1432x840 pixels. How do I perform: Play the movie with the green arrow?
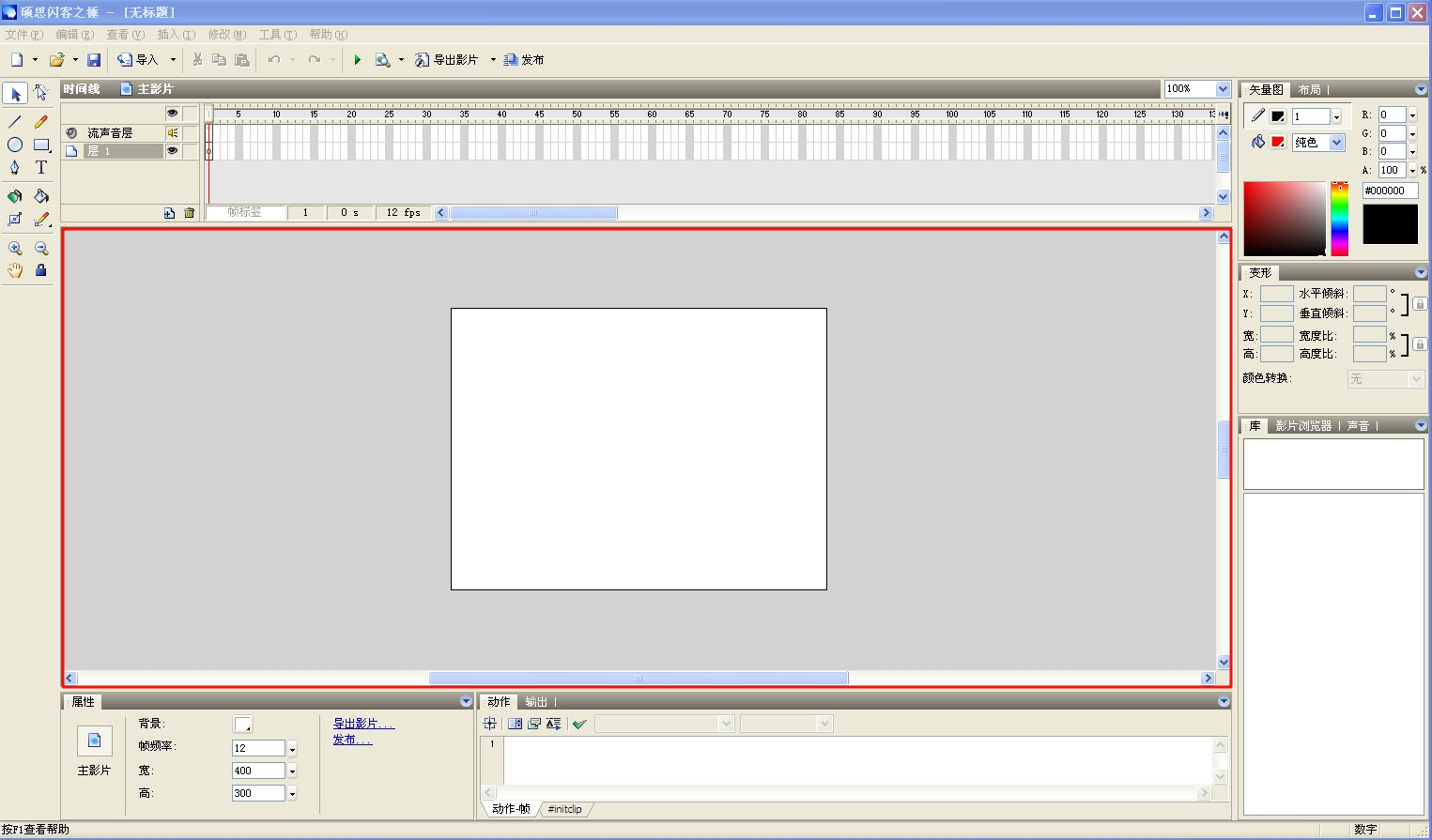coord(357,60)
